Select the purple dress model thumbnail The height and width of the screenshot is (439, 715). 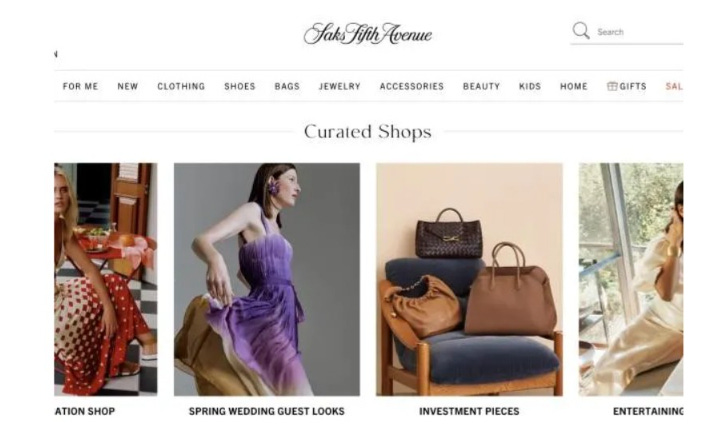[x=267, y=279]
